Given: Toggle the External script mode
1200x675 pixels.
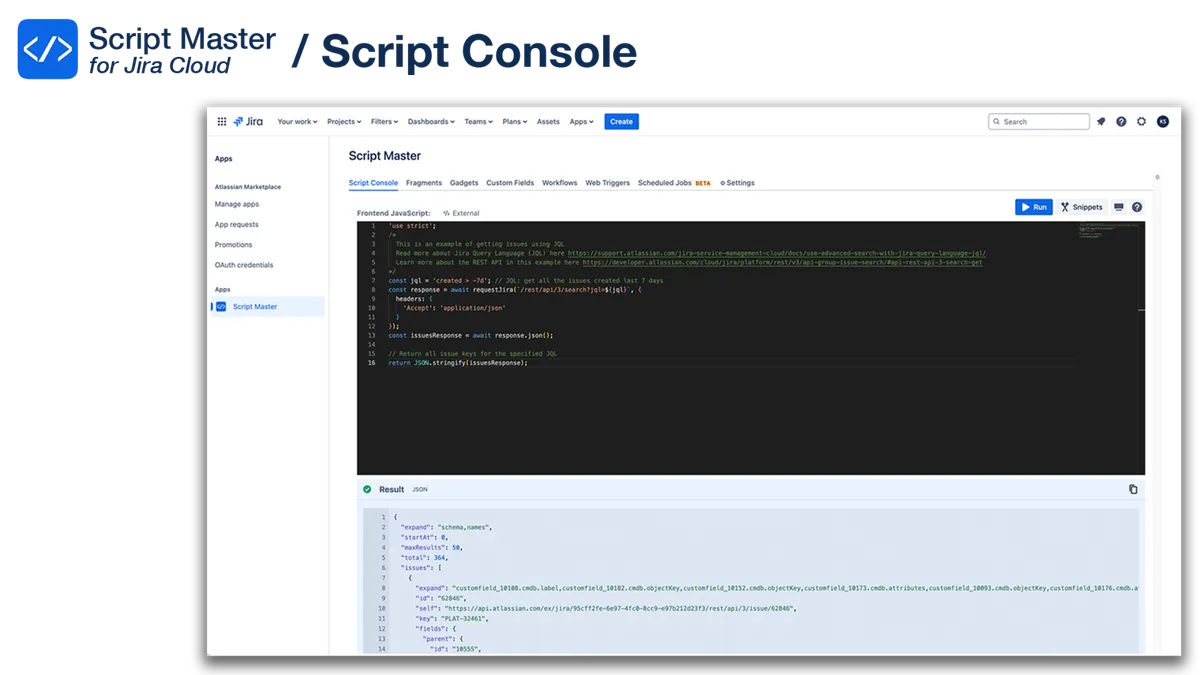Looking at the screenshot, I should coord(461,213).
